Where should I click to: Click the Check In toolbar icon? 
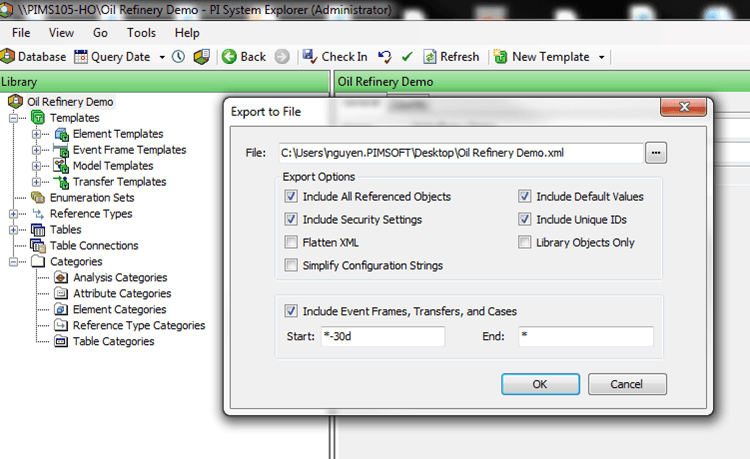309,56
